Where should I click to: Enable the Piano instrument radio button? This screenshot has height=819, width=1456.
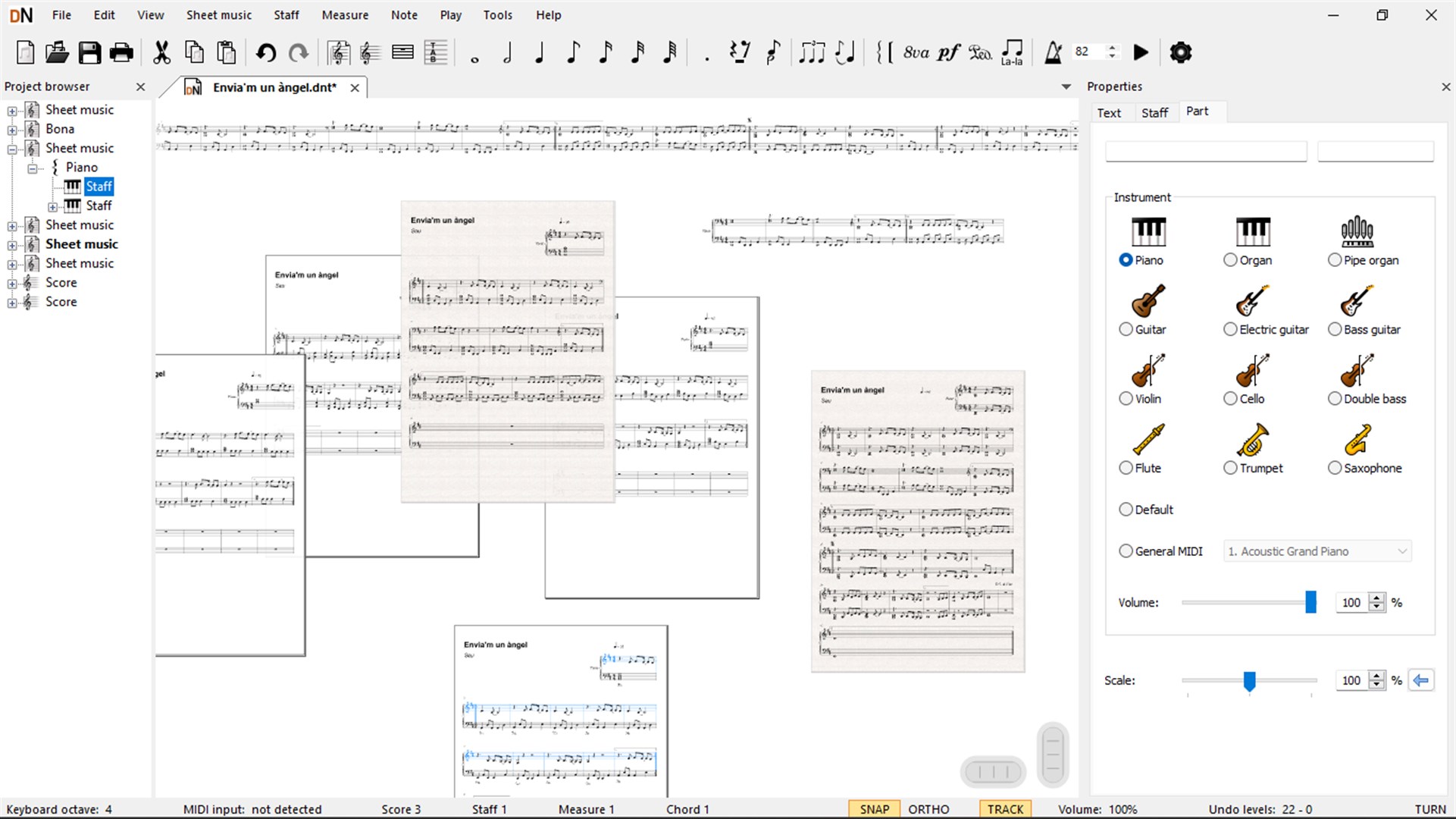[x=1125, y=260]
